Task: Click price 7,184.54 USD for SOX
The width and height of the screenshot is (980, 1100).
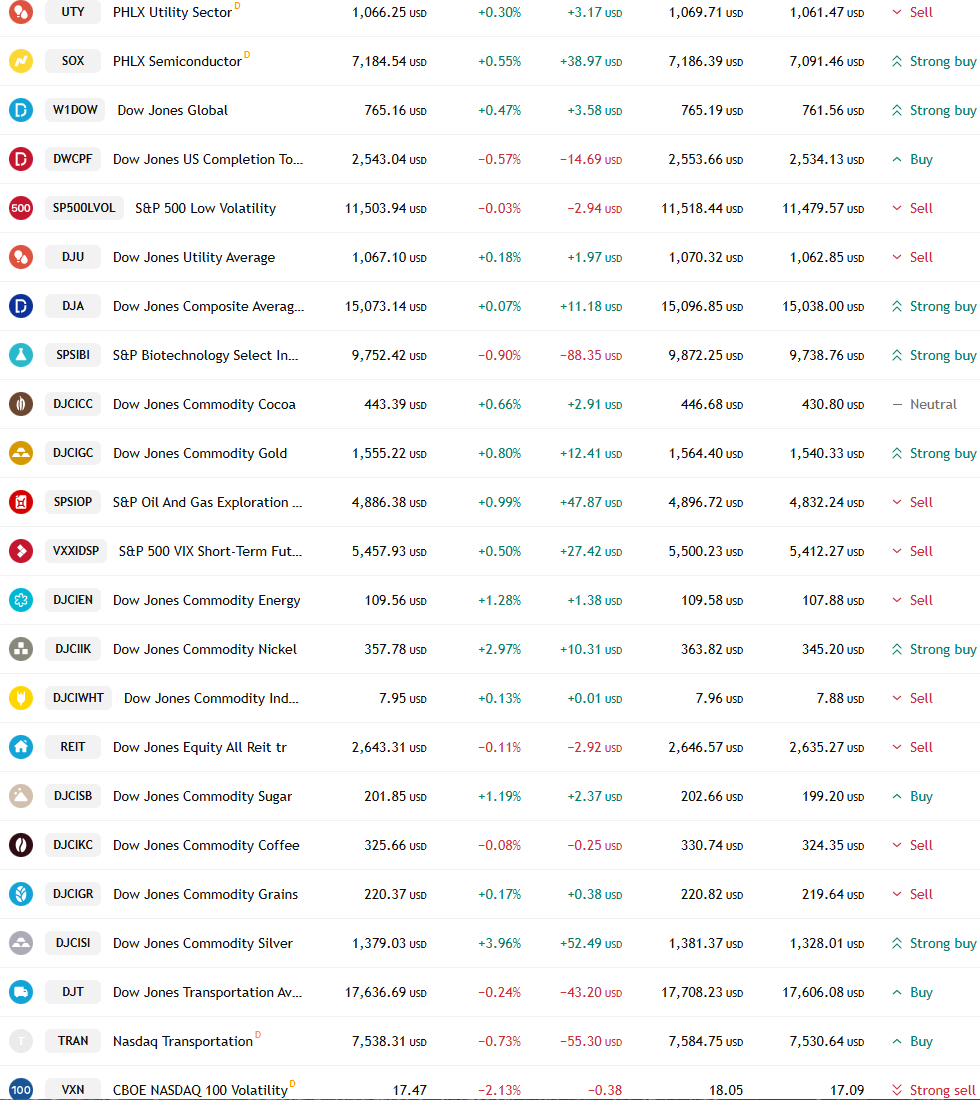Action: tap(389, 62)
